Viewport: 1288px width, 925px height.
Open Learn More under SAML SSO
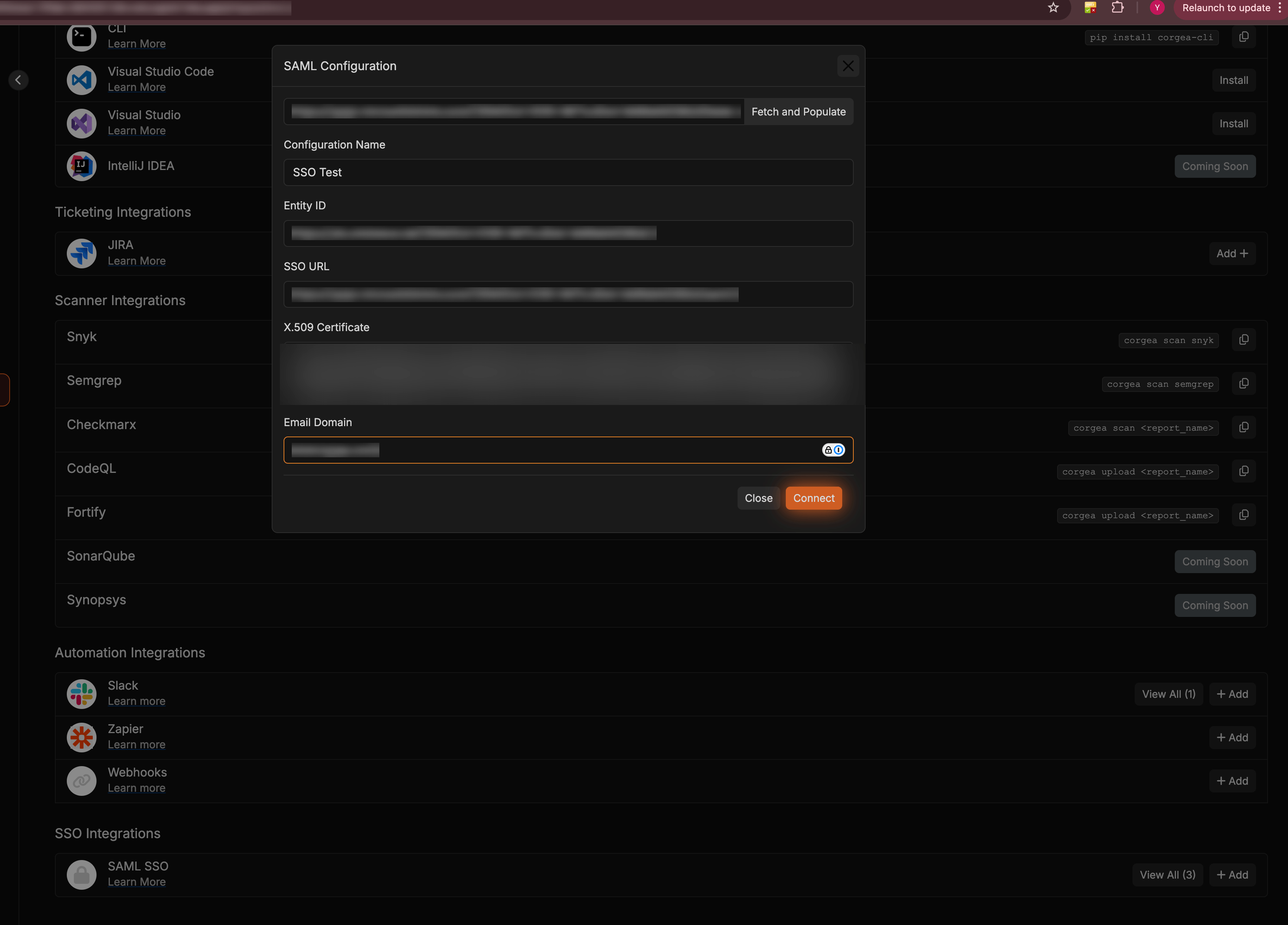point(137,882)
